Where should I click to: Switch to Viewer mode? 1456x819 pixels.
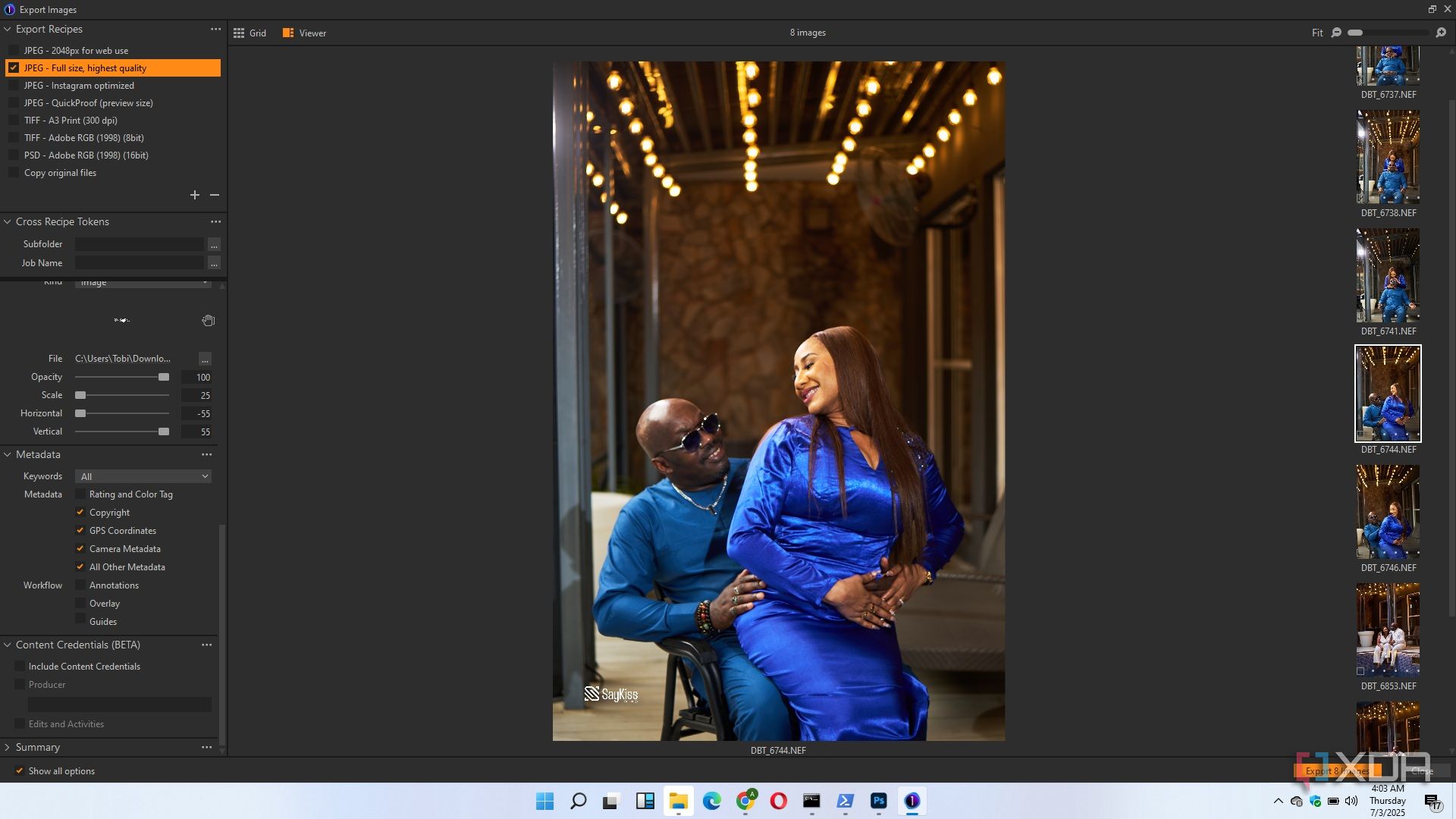[x=304, y=33]
